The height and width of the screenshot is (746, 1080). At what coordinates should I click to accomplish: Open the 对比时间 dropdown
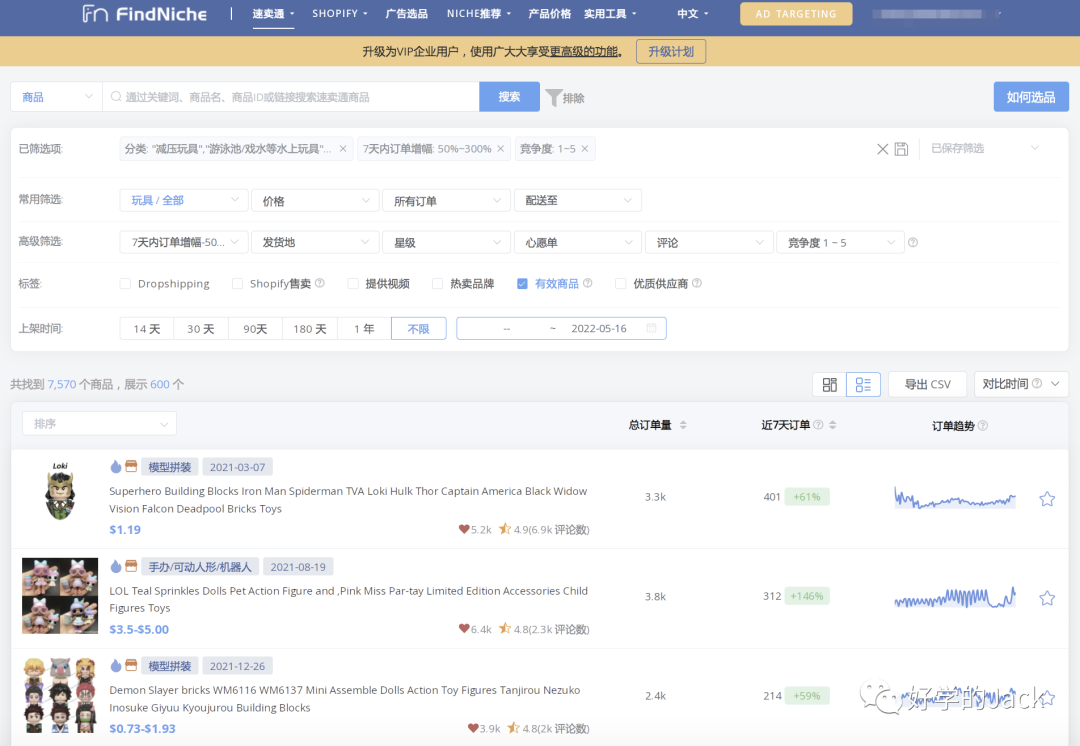(x=1021, y=384)
